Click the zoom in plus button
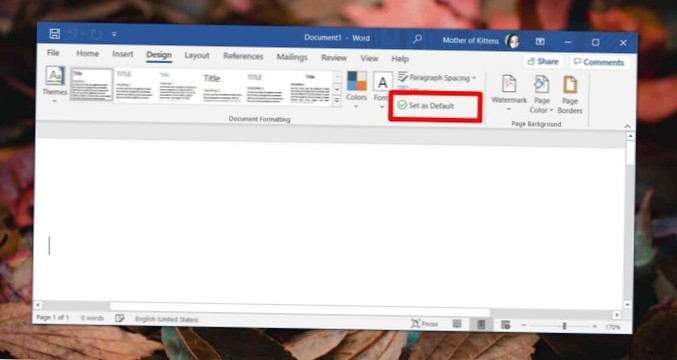Image resolution: width=677 pixels, height=360 pixels. point(595,327)
